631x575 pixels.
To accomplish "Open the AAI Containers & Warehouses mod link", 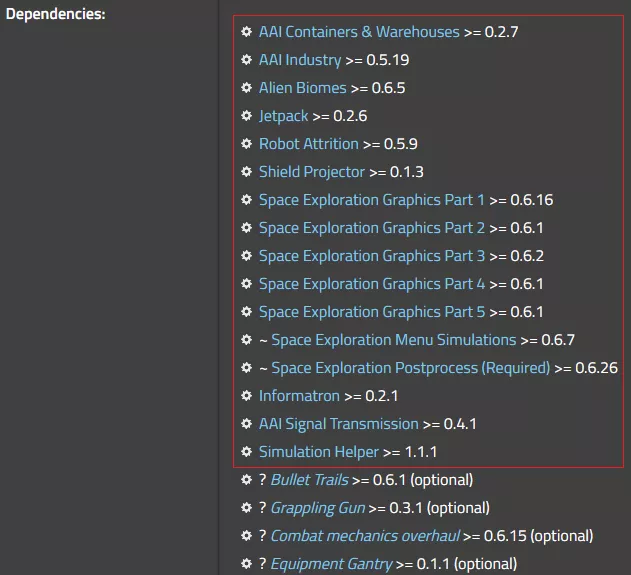I will (359, 32).
